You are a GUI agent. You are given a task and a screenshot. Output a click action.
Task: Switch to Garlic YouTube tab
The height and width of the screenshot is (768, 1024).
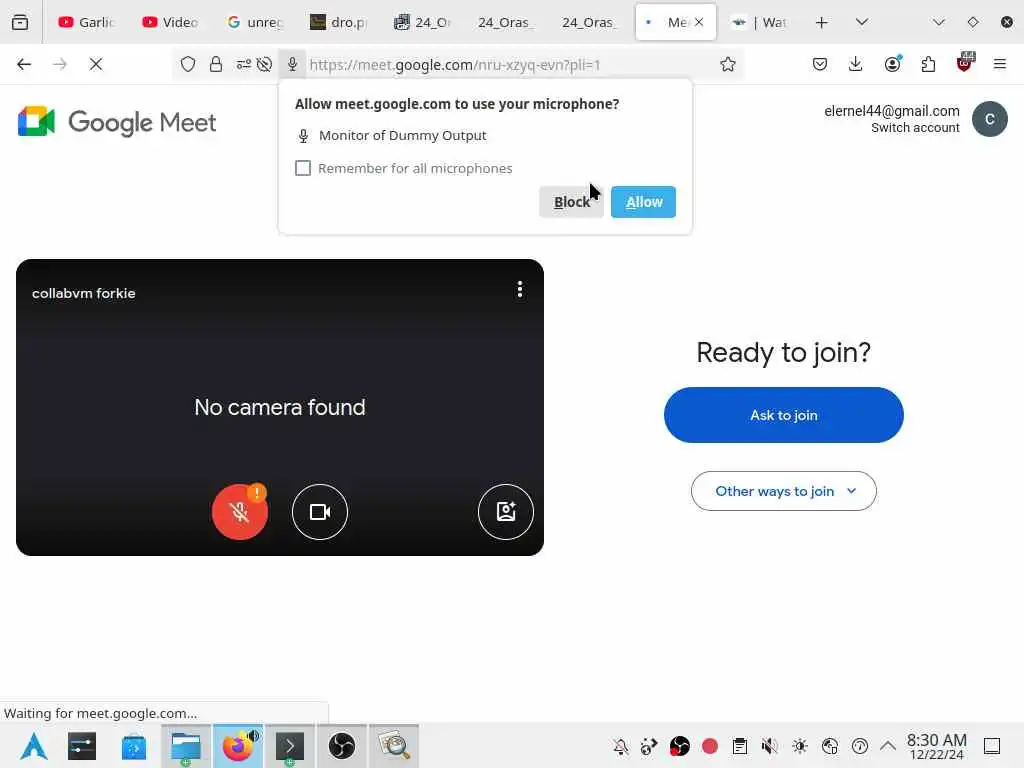86,22
